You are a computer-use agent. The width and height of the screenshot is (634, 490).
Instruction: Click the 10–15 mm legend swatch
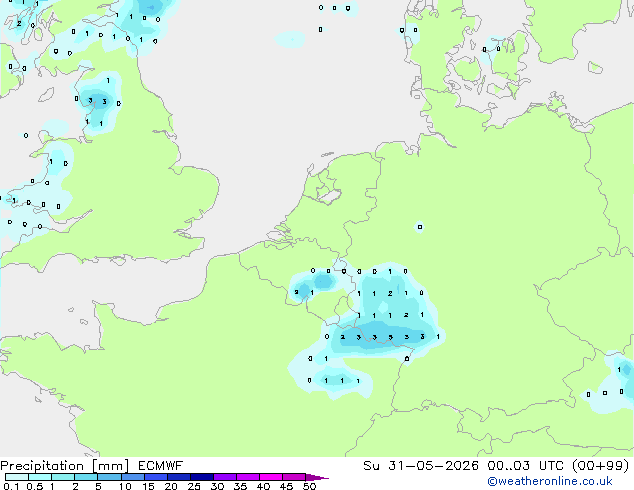click(x=133, y=477)
